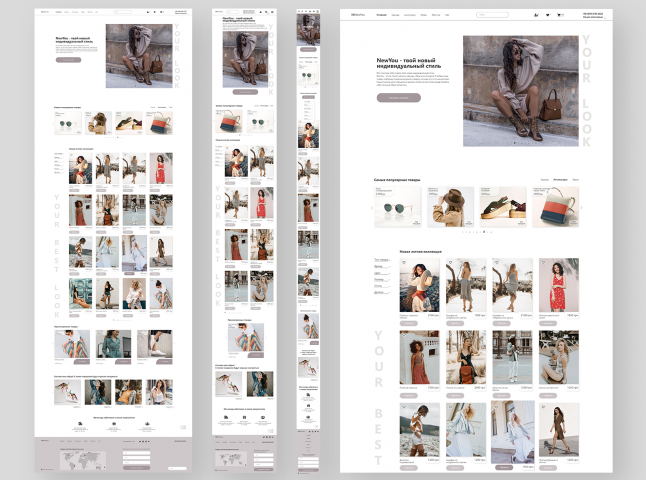Select the bold first navigation item in right mockup header
646x480 pixels.
click(x=382, y=15)
